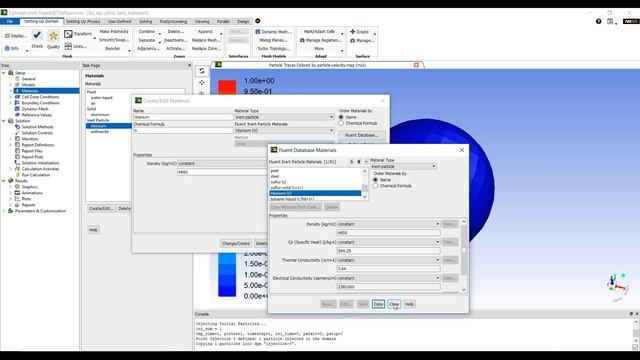Open the help question mark icon top right

tap(598, 21)
